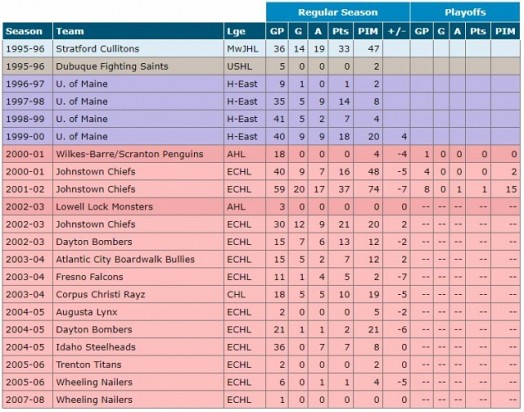Click the regular season PIM header
Viewport: 524px width, 412px height.
pyautogui.click(x=368, y=31)
